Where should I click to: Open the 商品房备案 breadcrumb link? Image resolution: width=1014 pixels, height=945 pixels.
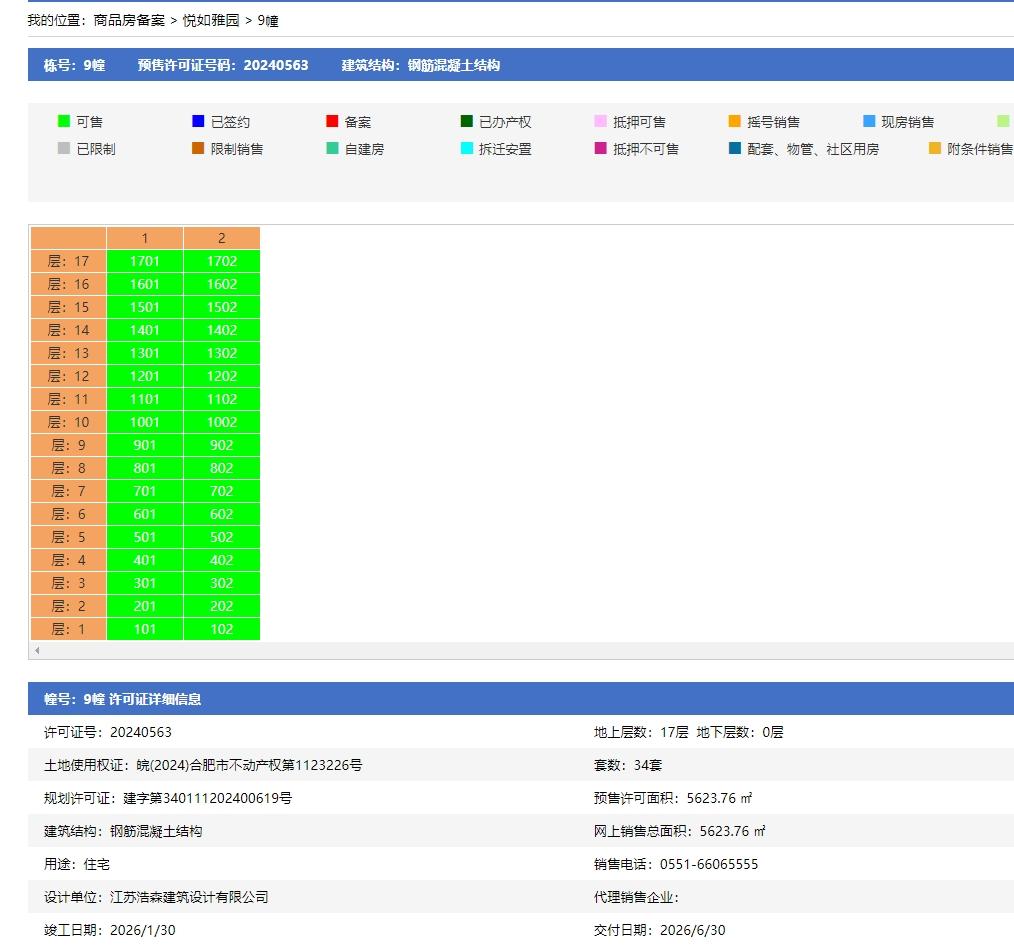(129, 21)
